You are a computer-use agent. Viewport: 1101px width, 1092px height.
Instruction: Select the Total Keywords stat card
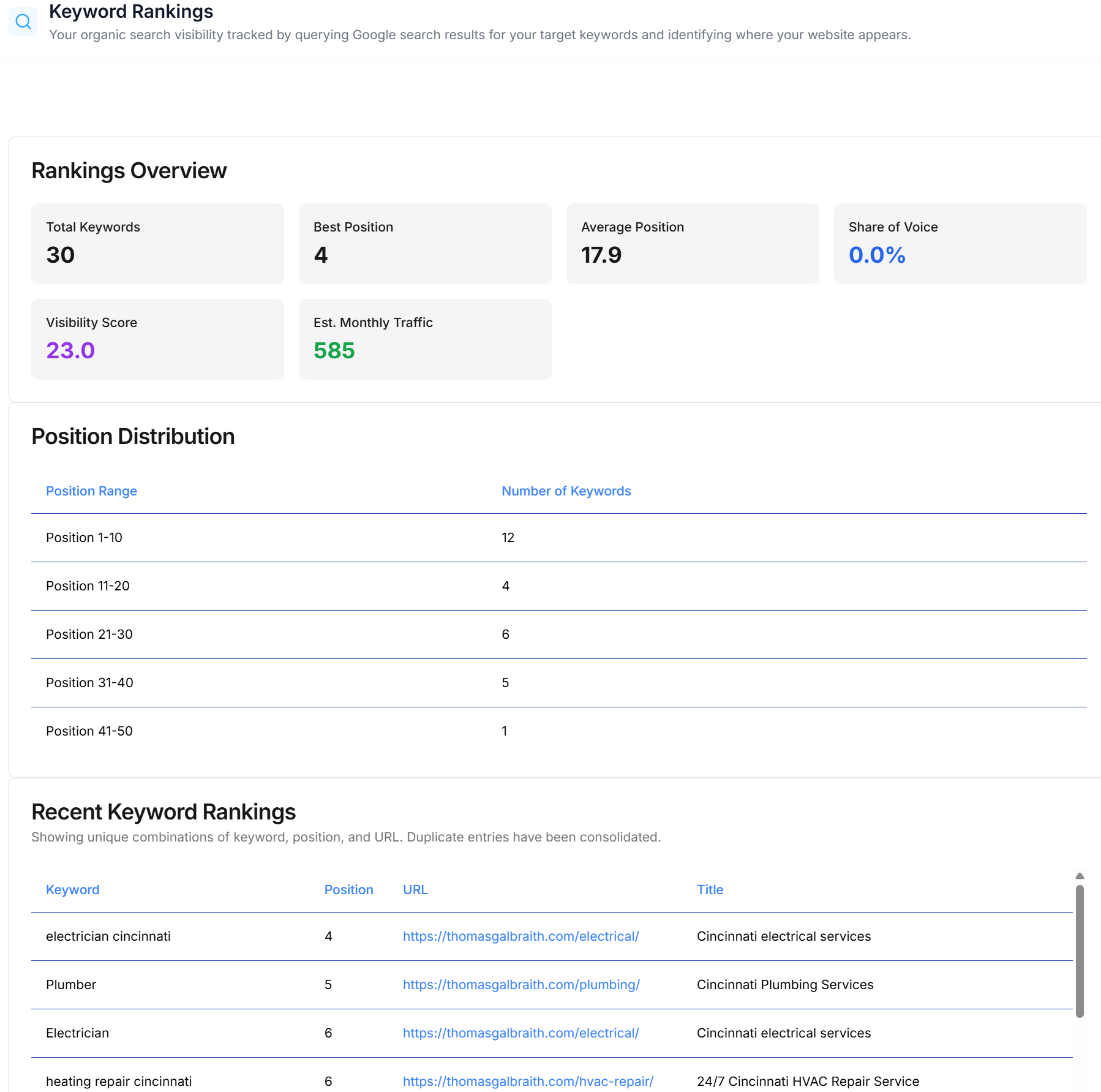[x=157, y=243]
